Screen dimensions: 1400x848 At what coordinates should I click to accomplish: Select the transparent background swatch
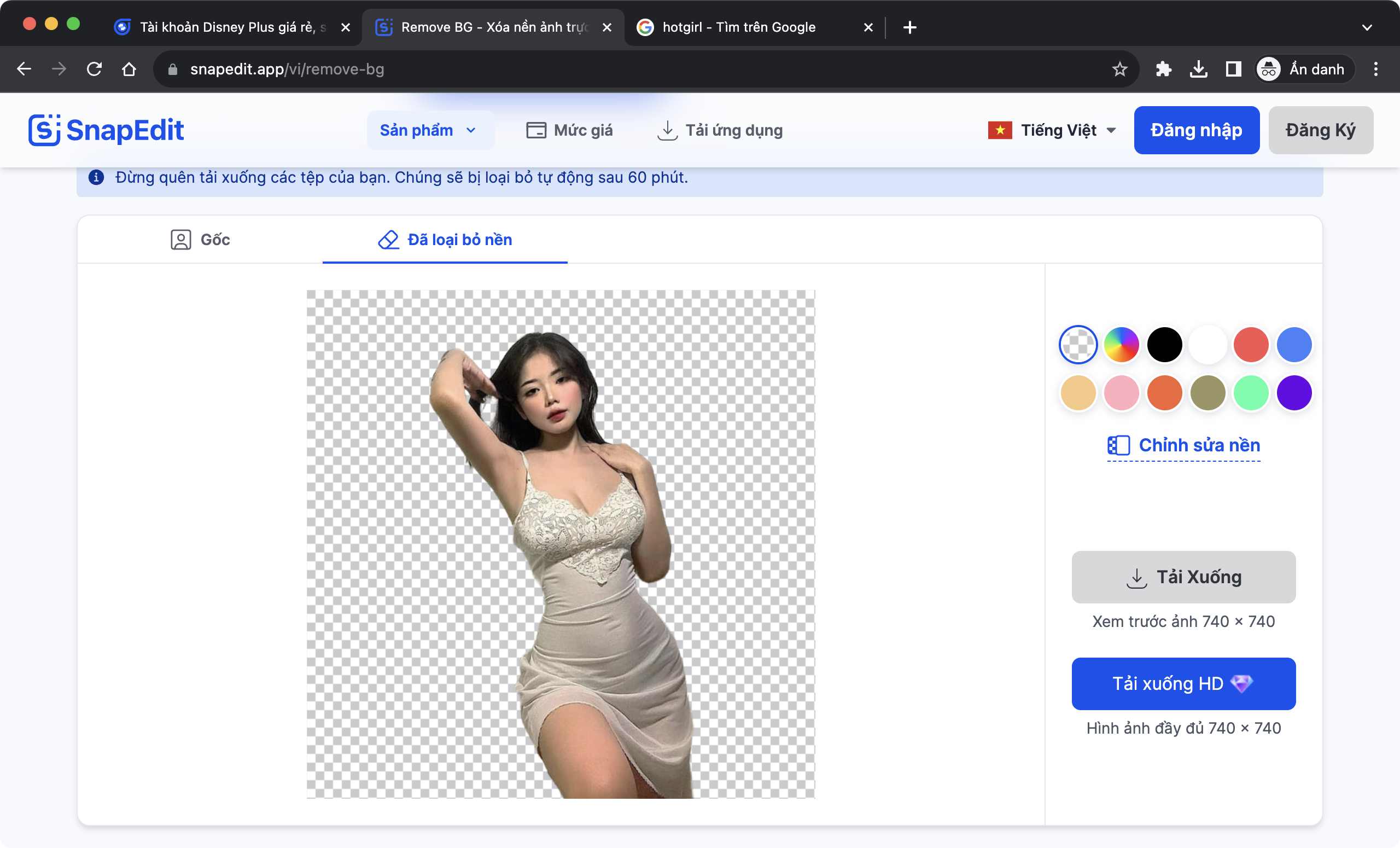pos(1078,345)
